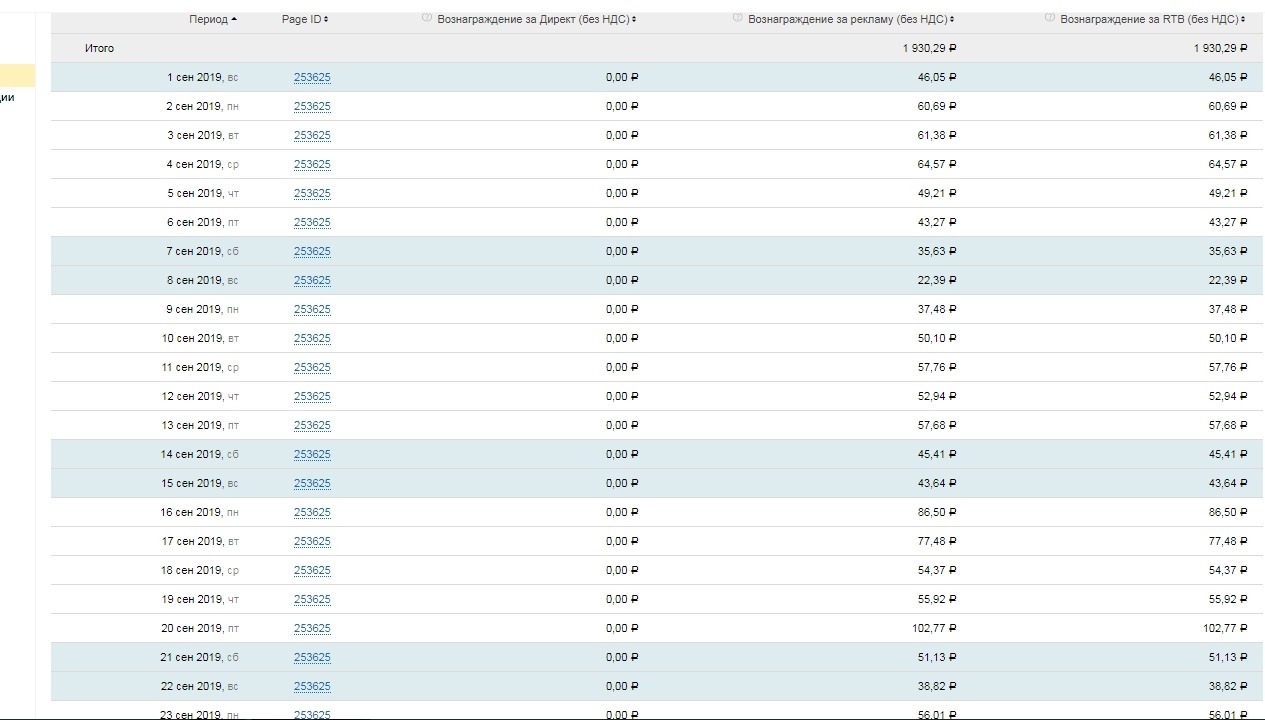Screen dimensions: 1265x720
Task: Click the date cell 5 сен 2019, чт
Action: pos(203,193)
